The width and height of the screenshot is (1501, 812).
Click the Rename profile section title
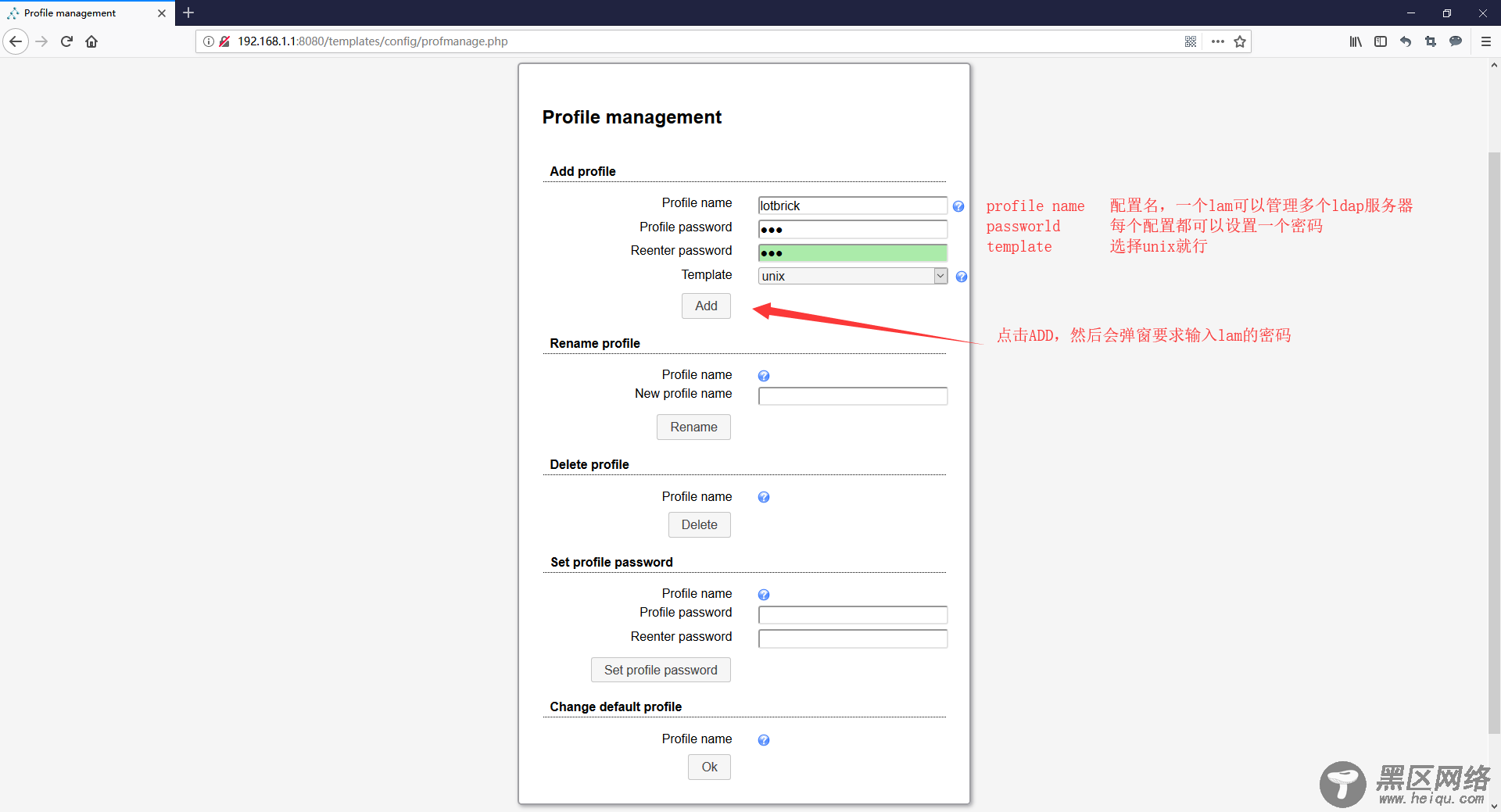pyautogui.click(x=595, y=343)
